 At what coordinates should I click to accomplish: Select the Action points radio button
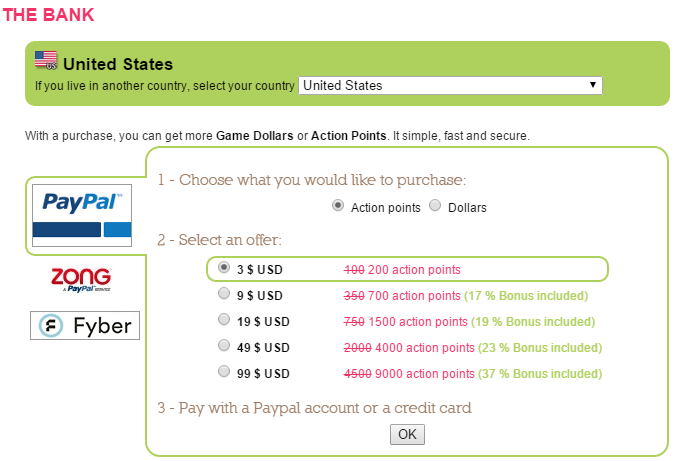pos(339,207)
